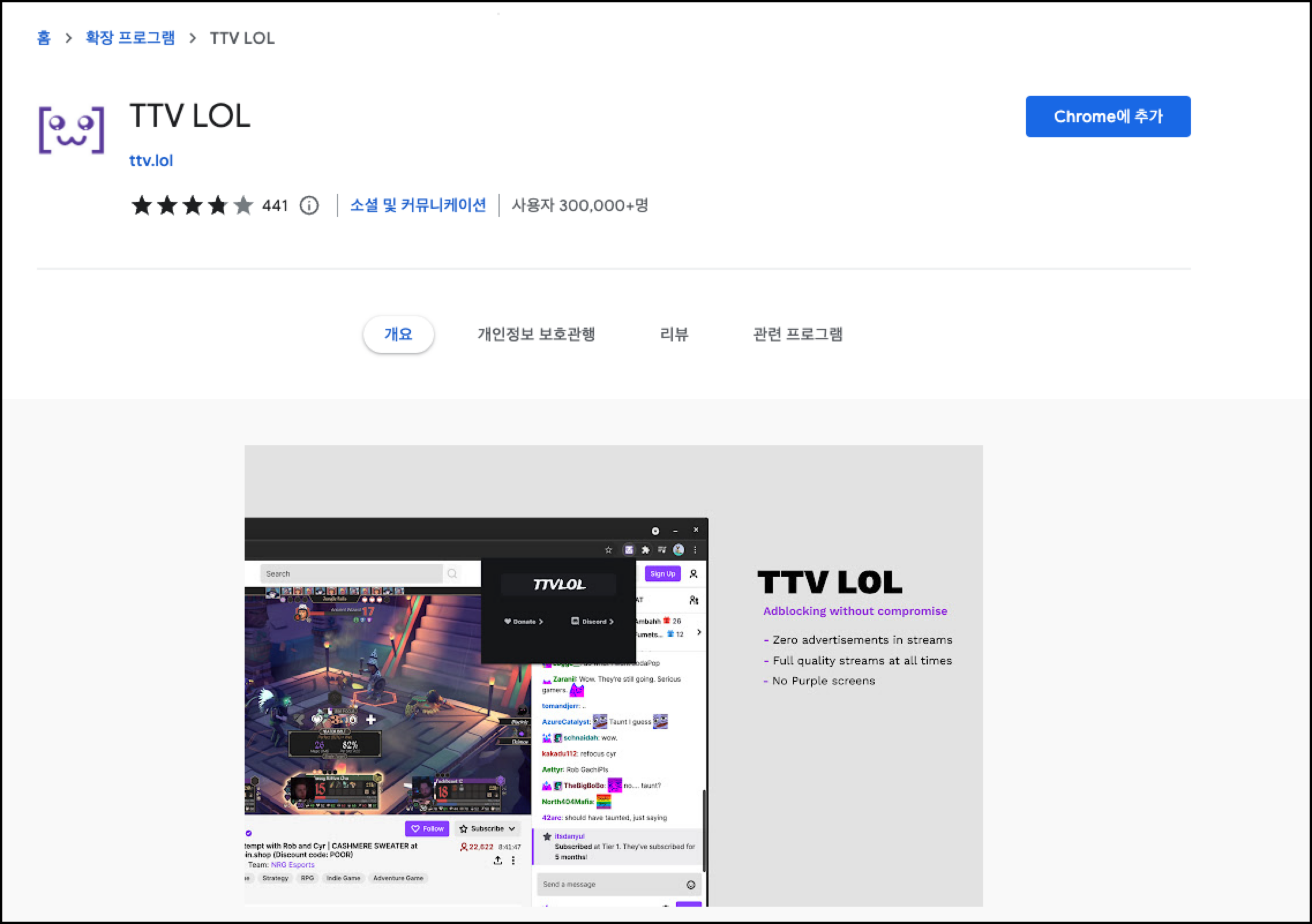Toggle Follow on the Twitch stream
The image size is (1312, 924).
click(x=427, y=828)
